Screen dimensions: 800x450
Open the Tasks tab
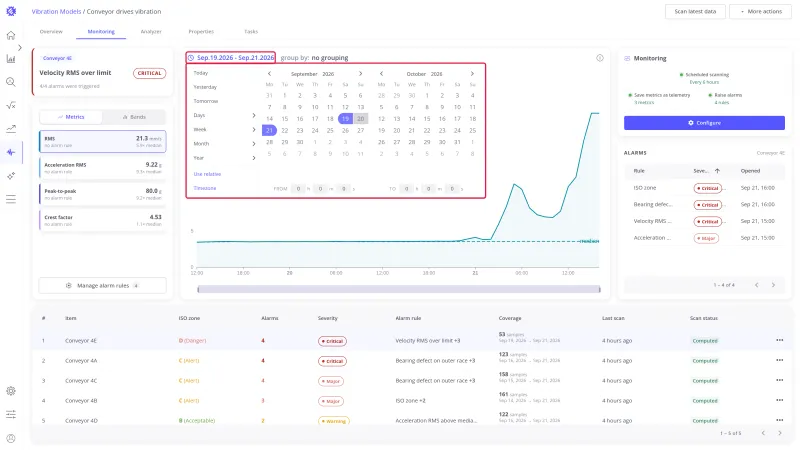coord(251,32)
